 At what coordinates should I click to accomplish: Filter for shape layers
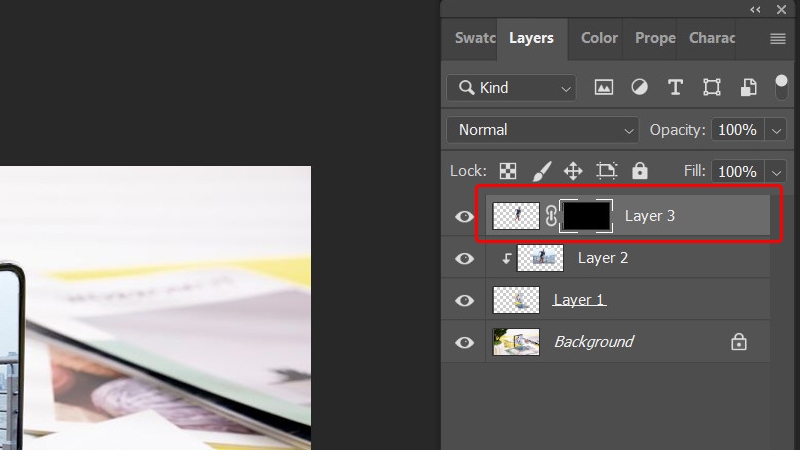click(x=712, y=87)
